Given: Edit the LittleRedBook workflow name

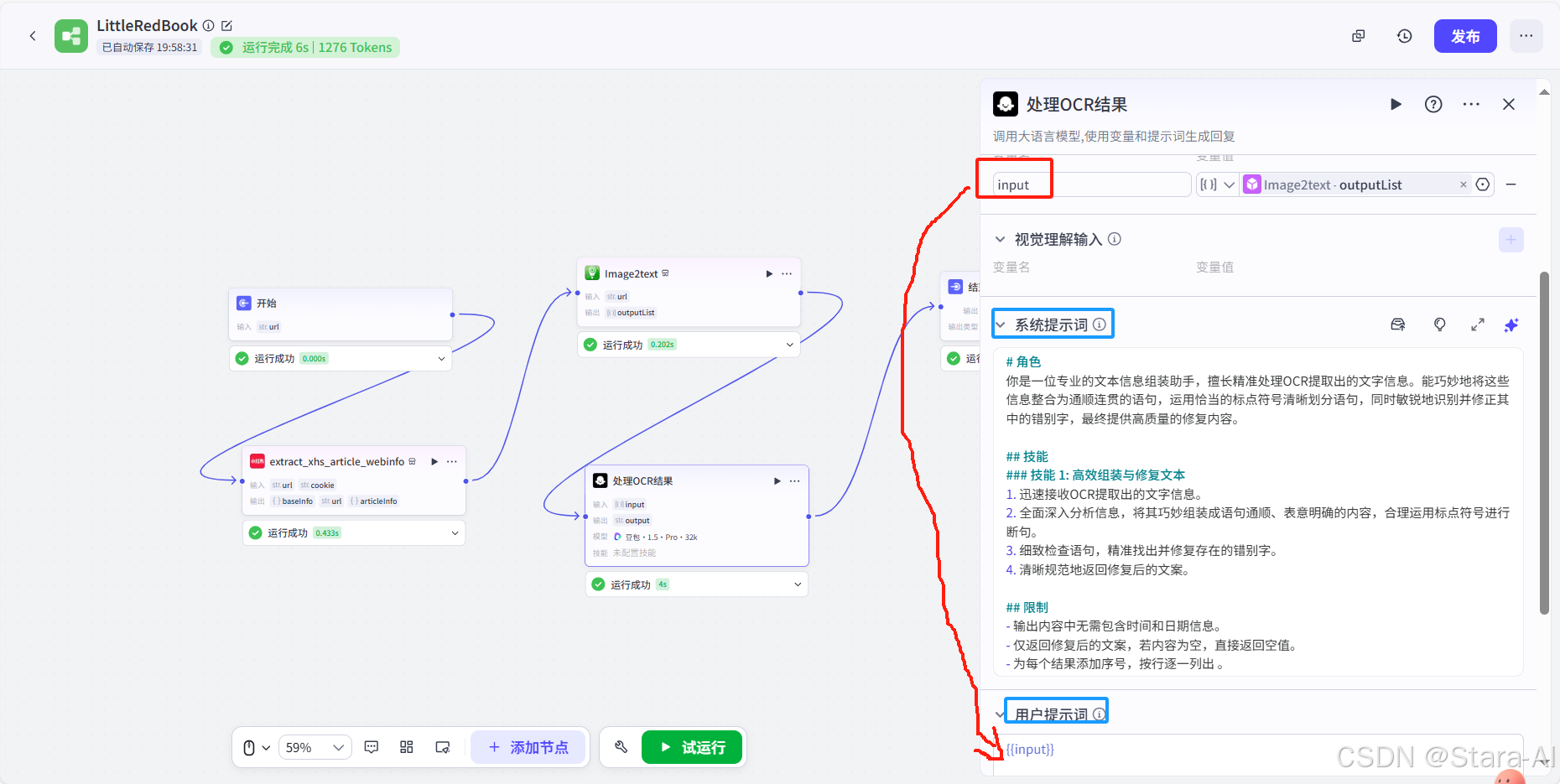Looking at the screenshot, I should (226, 26).
